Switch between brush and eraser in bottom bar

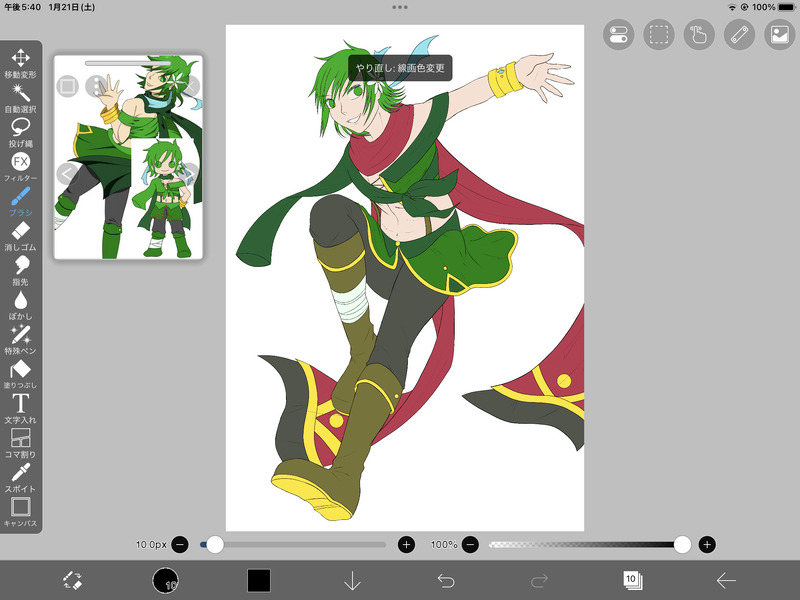[72, 580]
